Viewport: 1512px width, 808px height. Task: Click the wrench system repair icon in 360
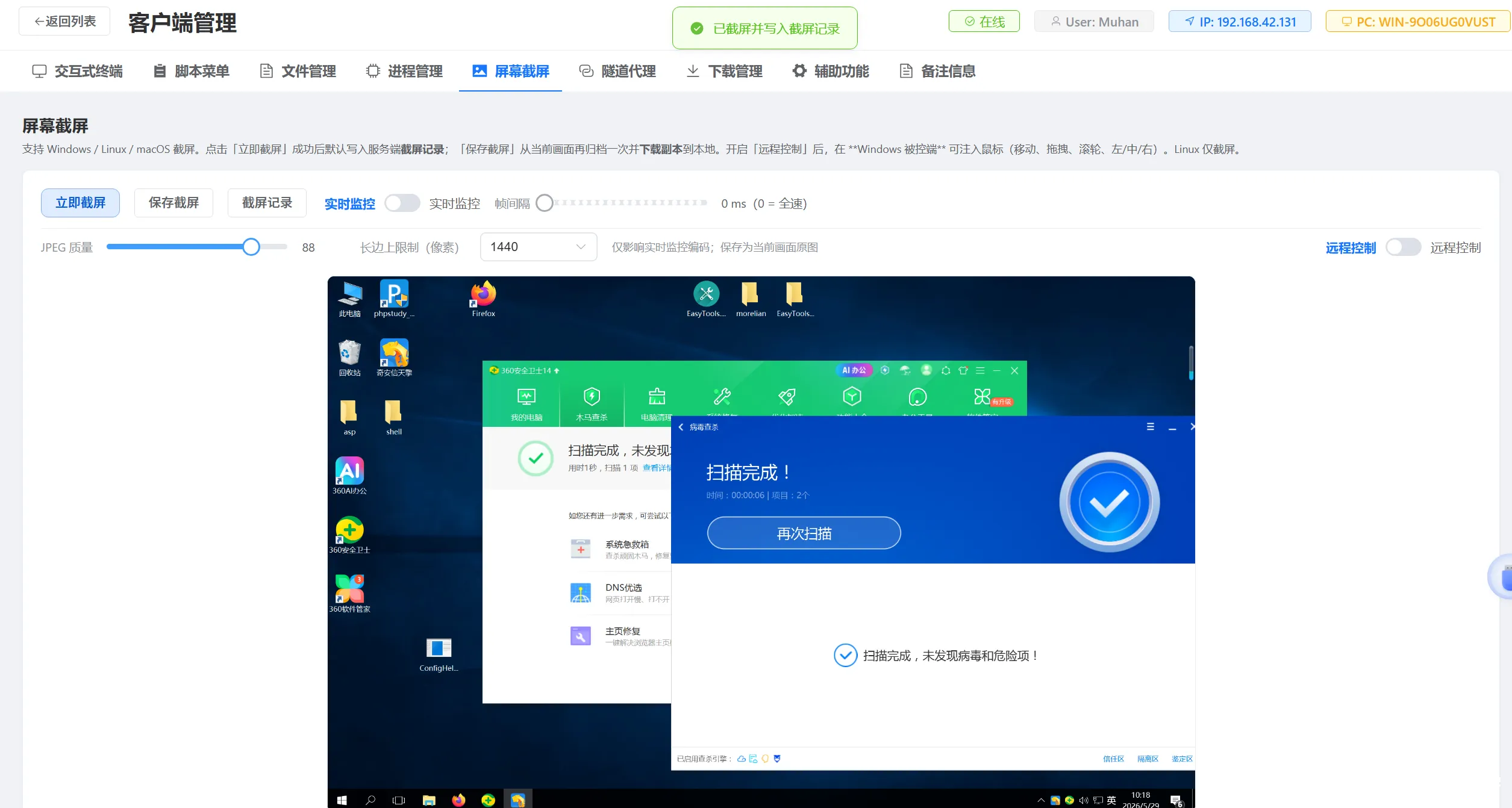[722, 396]
